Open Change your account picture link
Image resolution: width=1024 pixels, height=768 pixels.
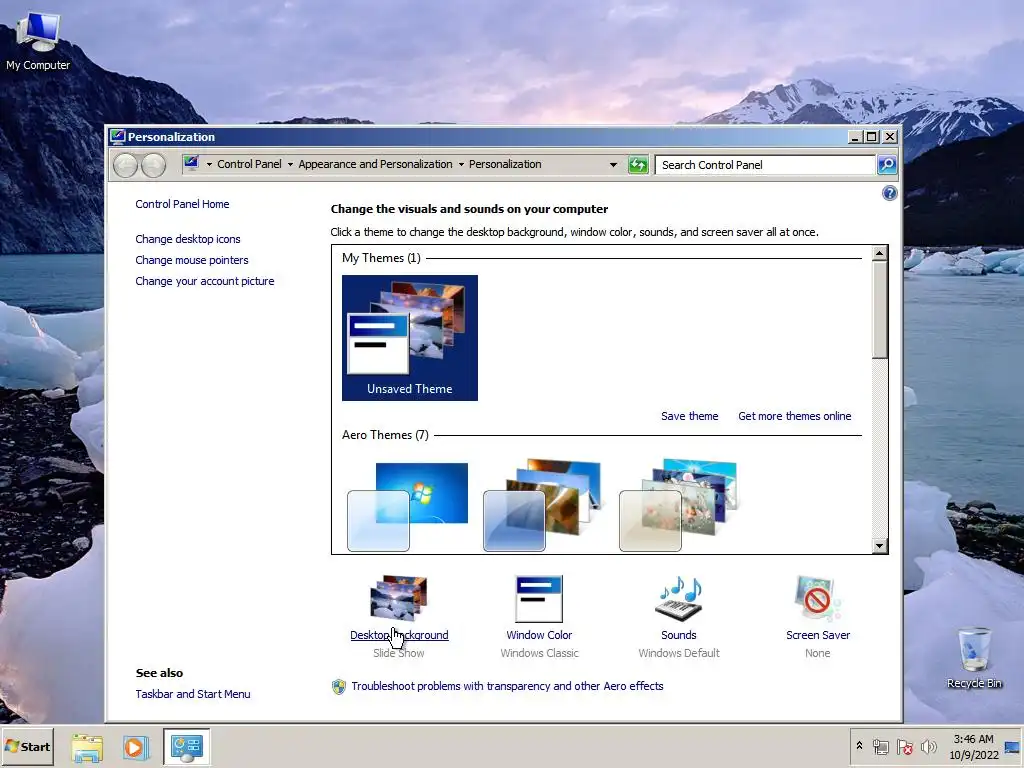204,281
